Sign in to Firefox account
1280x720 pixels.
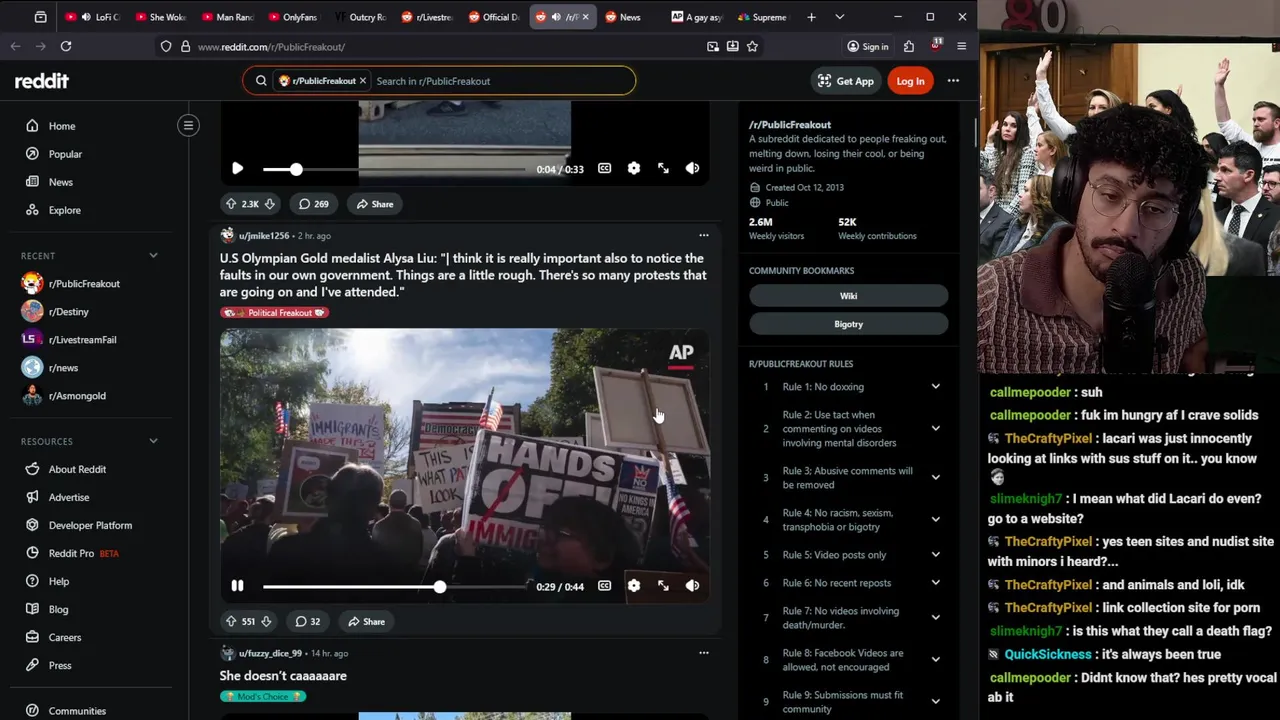coord(867,46)
